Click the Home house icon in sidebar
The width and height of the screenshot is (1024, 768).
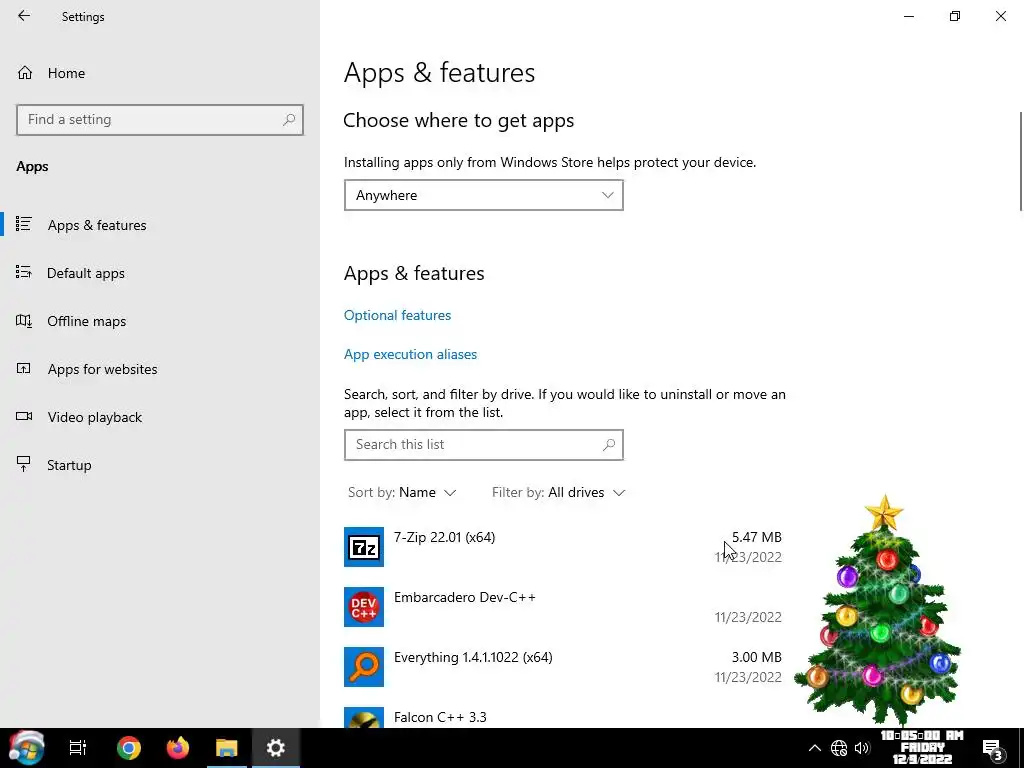[25, 72]
